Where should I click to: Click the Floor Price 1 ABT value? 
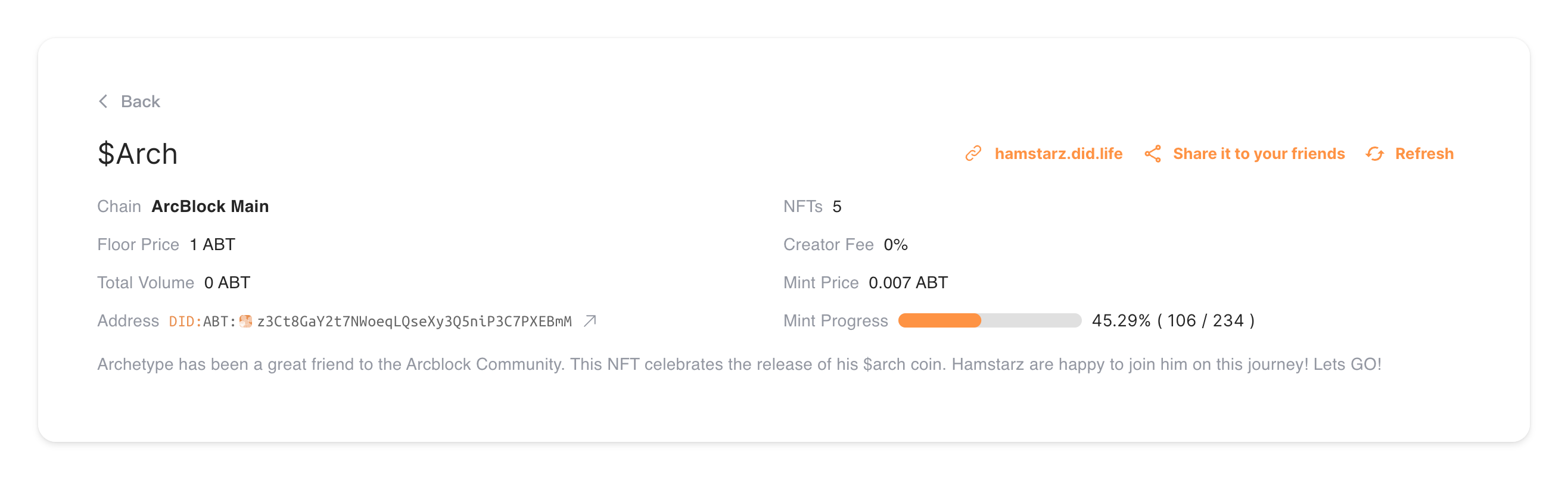pos(212,245)
